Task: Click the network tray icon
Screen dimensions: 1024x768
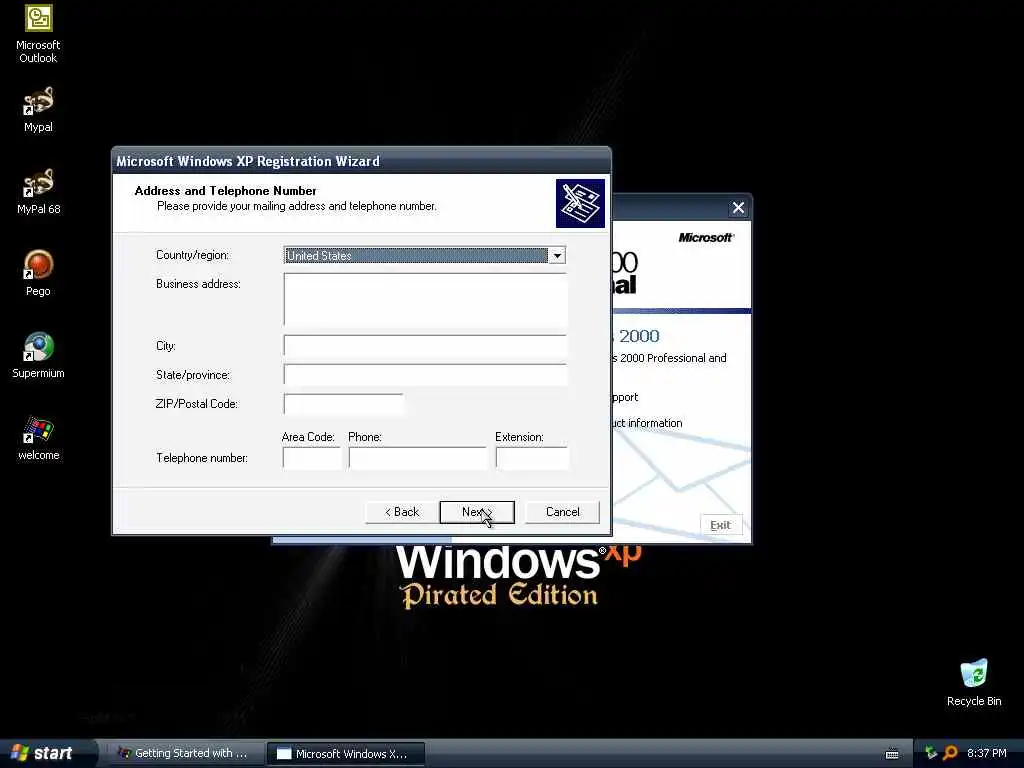Action: pos(931,753)
